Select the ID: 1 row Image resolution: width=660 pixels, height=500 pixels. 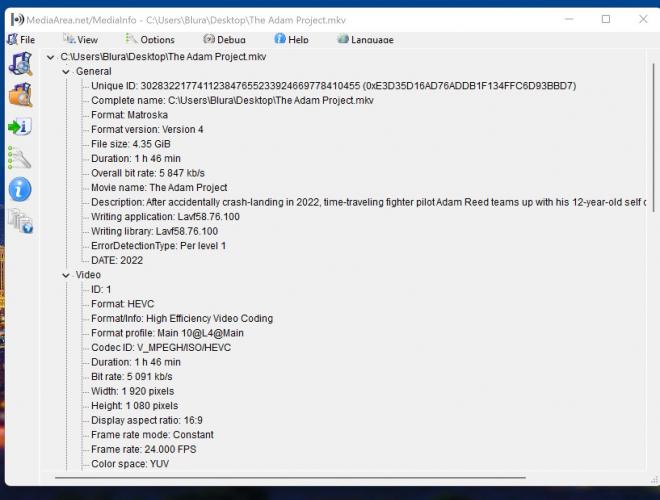click(x=101, y=289)
